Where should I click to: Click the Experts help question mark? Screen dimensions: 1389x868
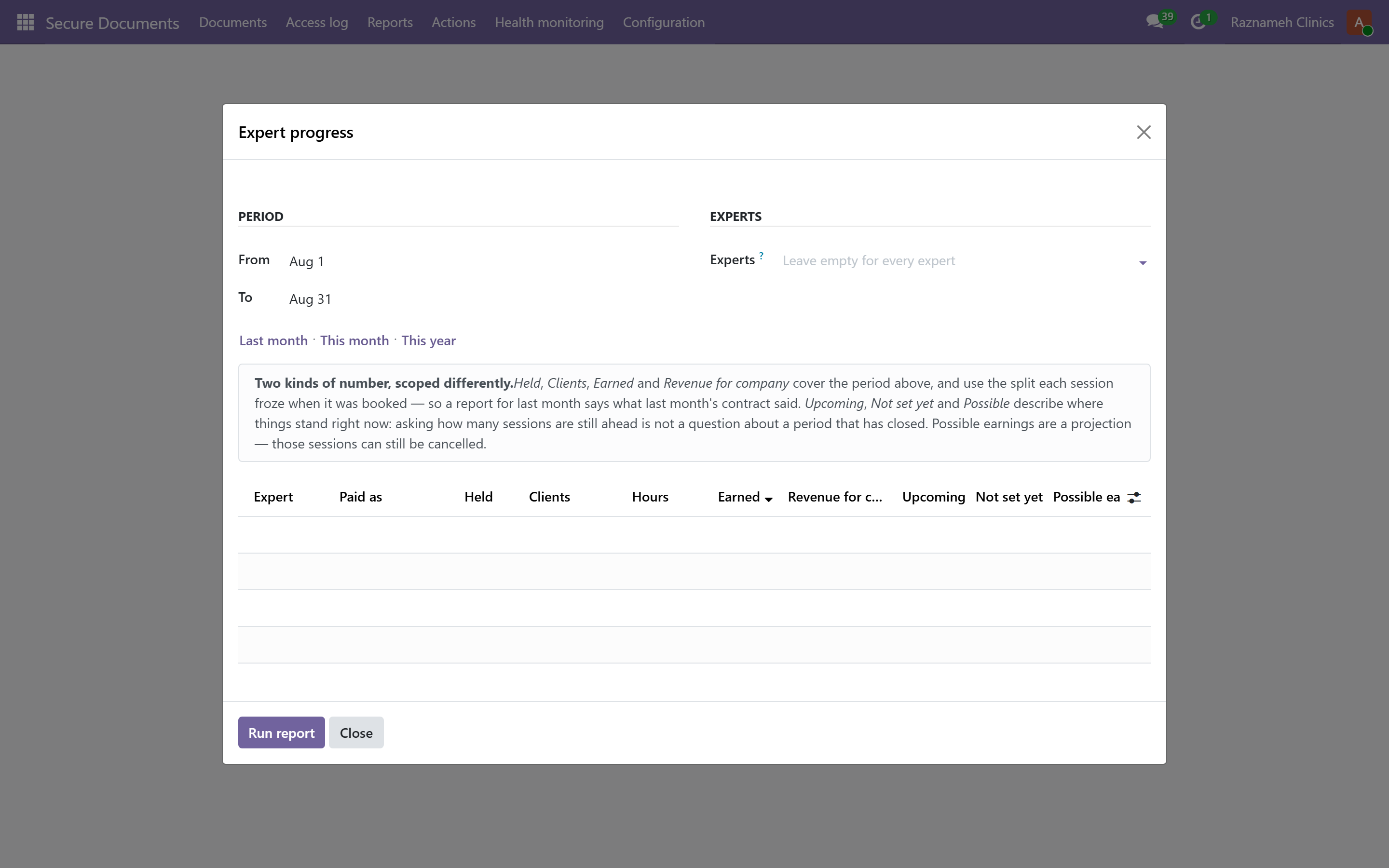pyautogui.click(x=761, y=256)
